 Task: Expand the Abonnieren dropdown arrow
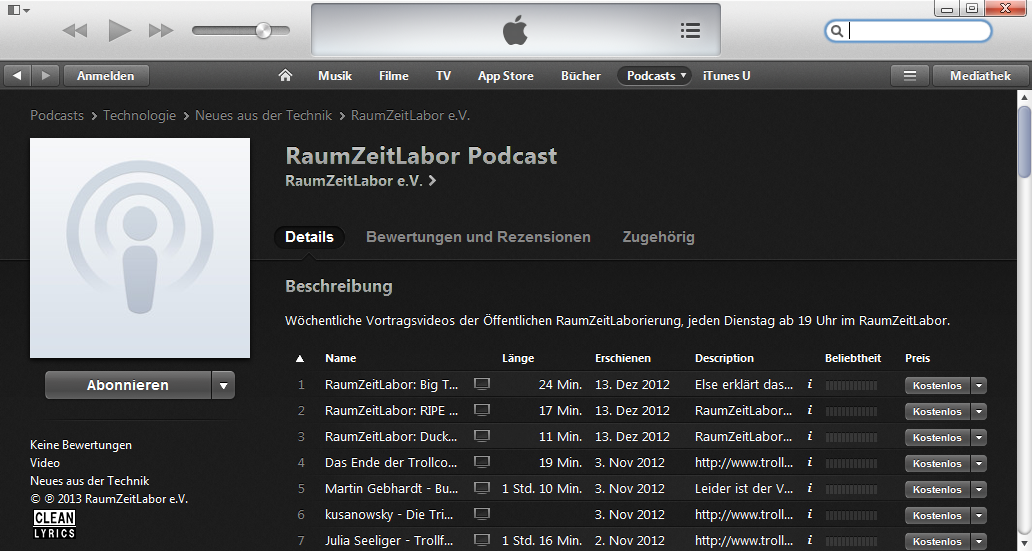point(223,385)
